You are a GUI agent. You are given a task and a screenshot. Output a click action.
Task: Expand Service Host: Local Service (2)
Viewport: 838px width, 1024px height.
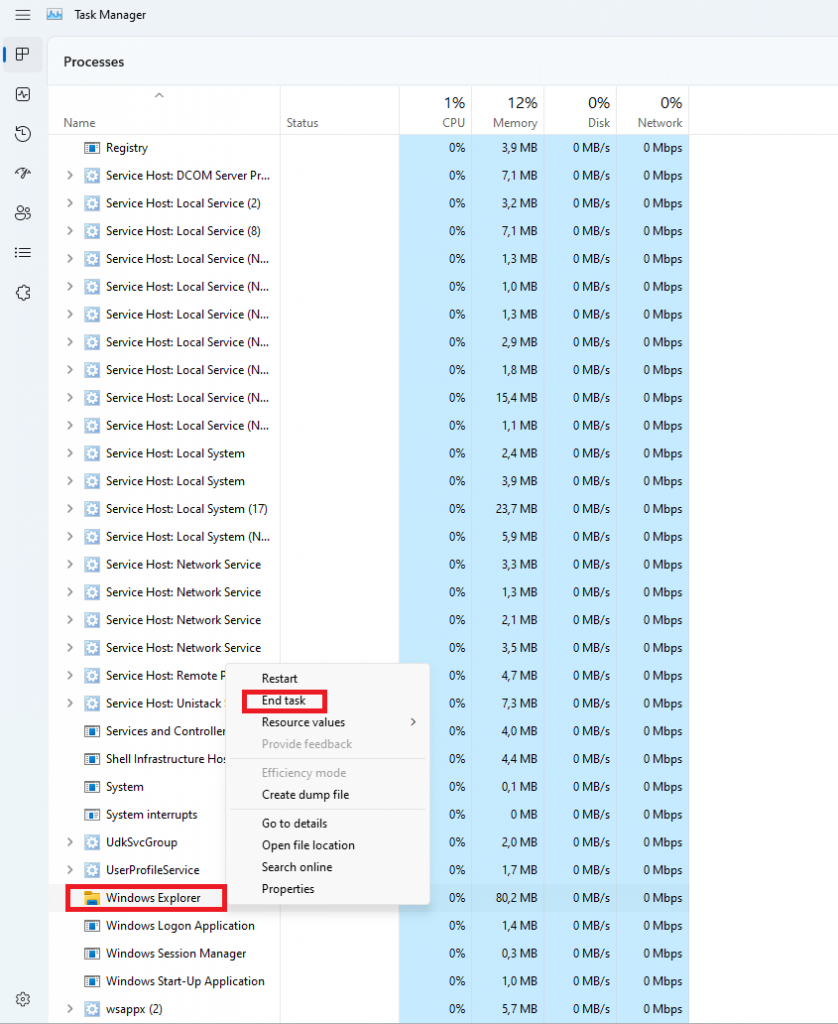click(x=70, y=203)
